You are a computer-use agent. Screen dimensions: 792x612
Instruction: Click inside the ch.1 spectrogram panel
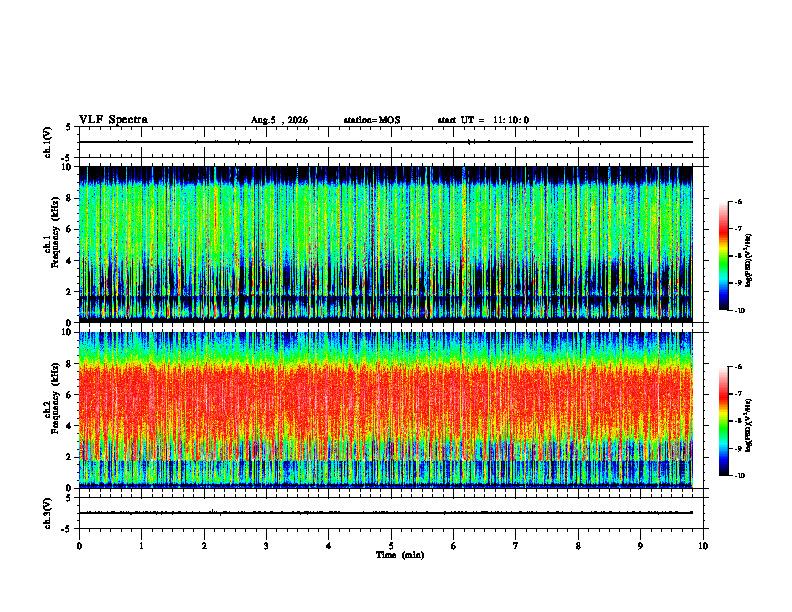click(x=386, y=244)
